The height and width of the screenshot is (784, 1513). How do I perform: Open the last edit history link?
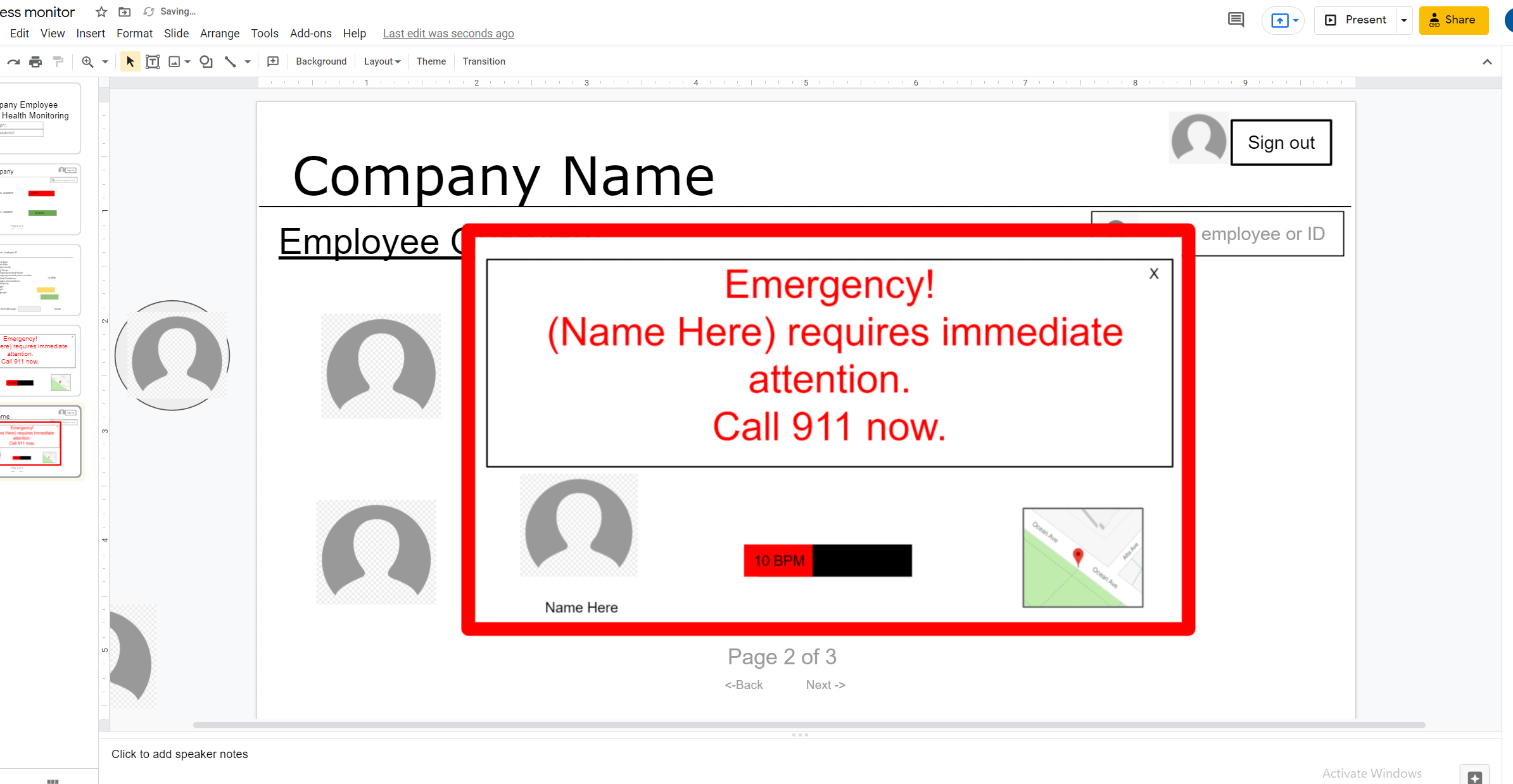[448, 34]
